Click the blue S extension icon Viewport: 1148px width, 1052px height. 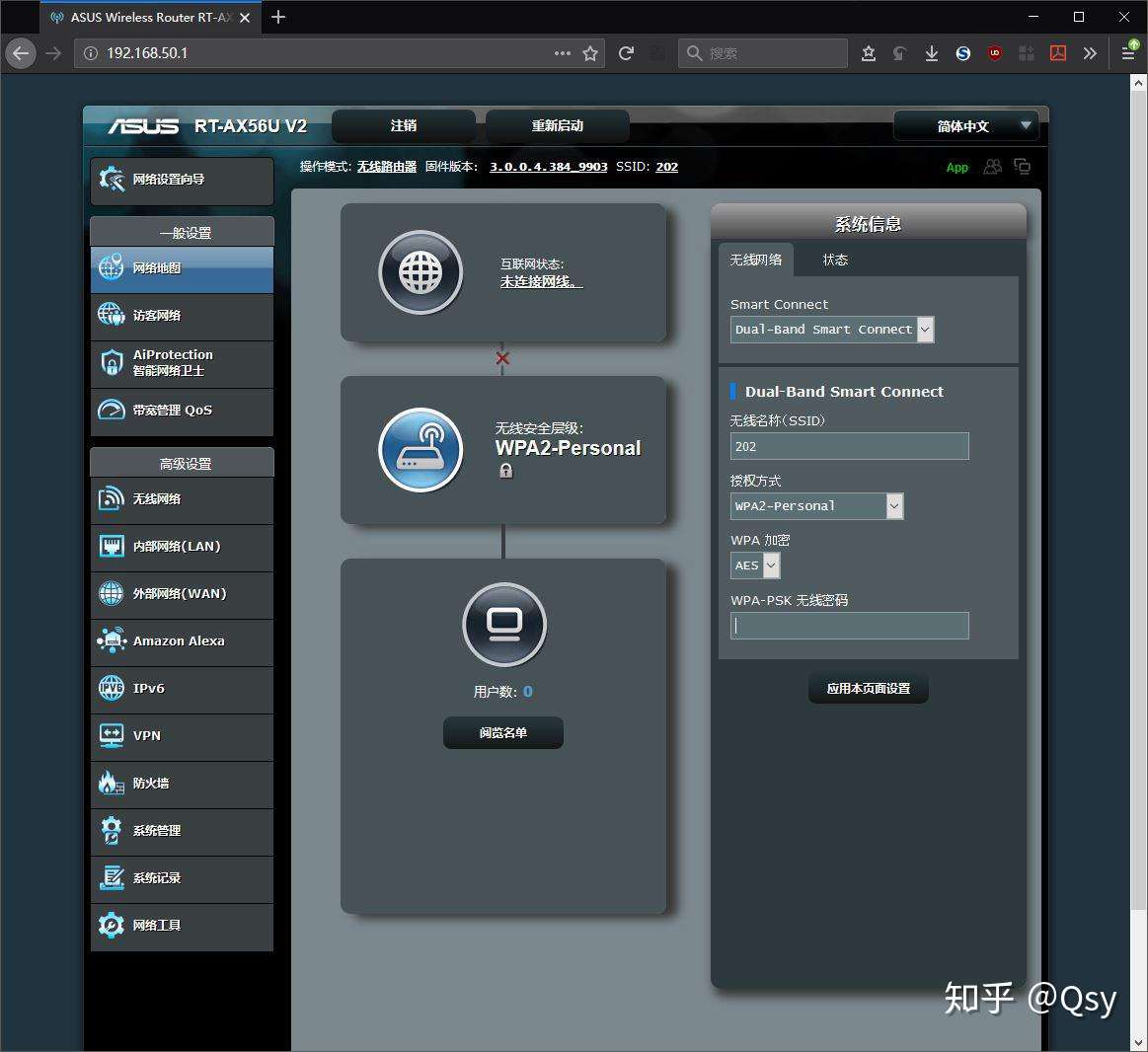coord(962,53)
